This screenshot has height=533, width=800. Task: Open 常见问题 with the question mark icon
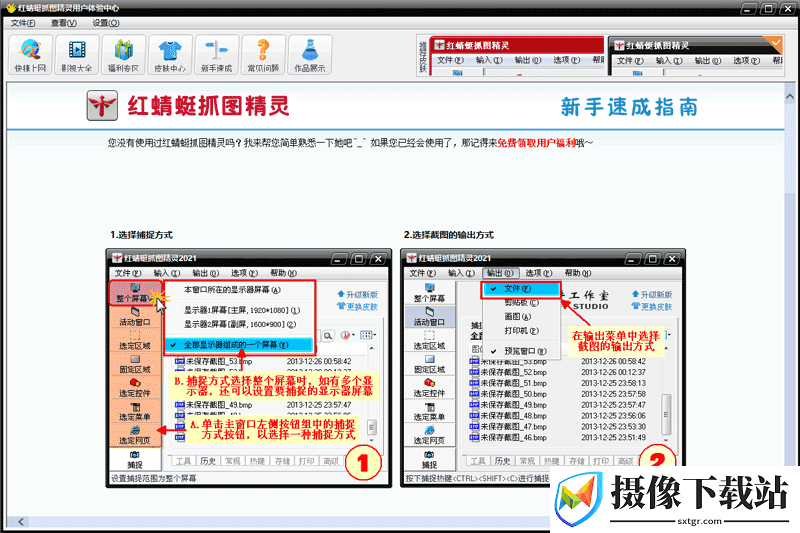click(263, 55)
